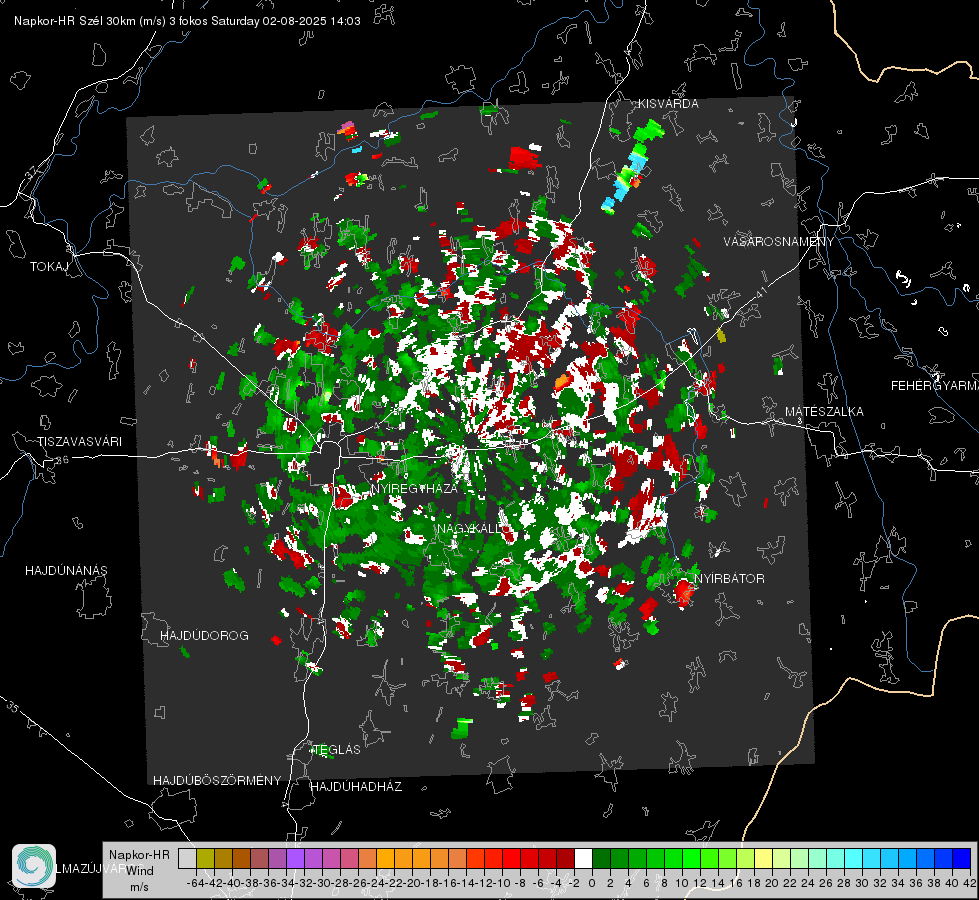Select the darkest green swatch above 0
This screenshot has height=900, width=979.
coord(601,858)
